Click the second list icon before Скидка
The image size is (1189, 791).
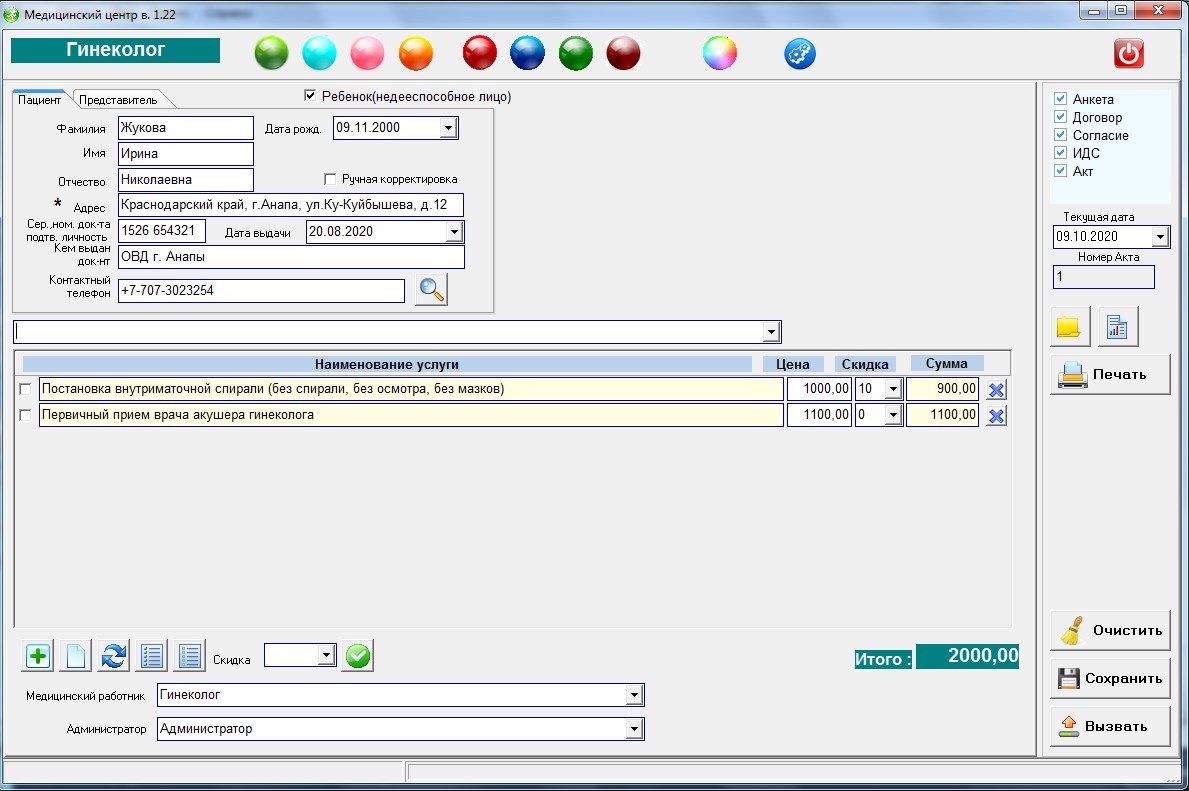[x=190, y=656]
